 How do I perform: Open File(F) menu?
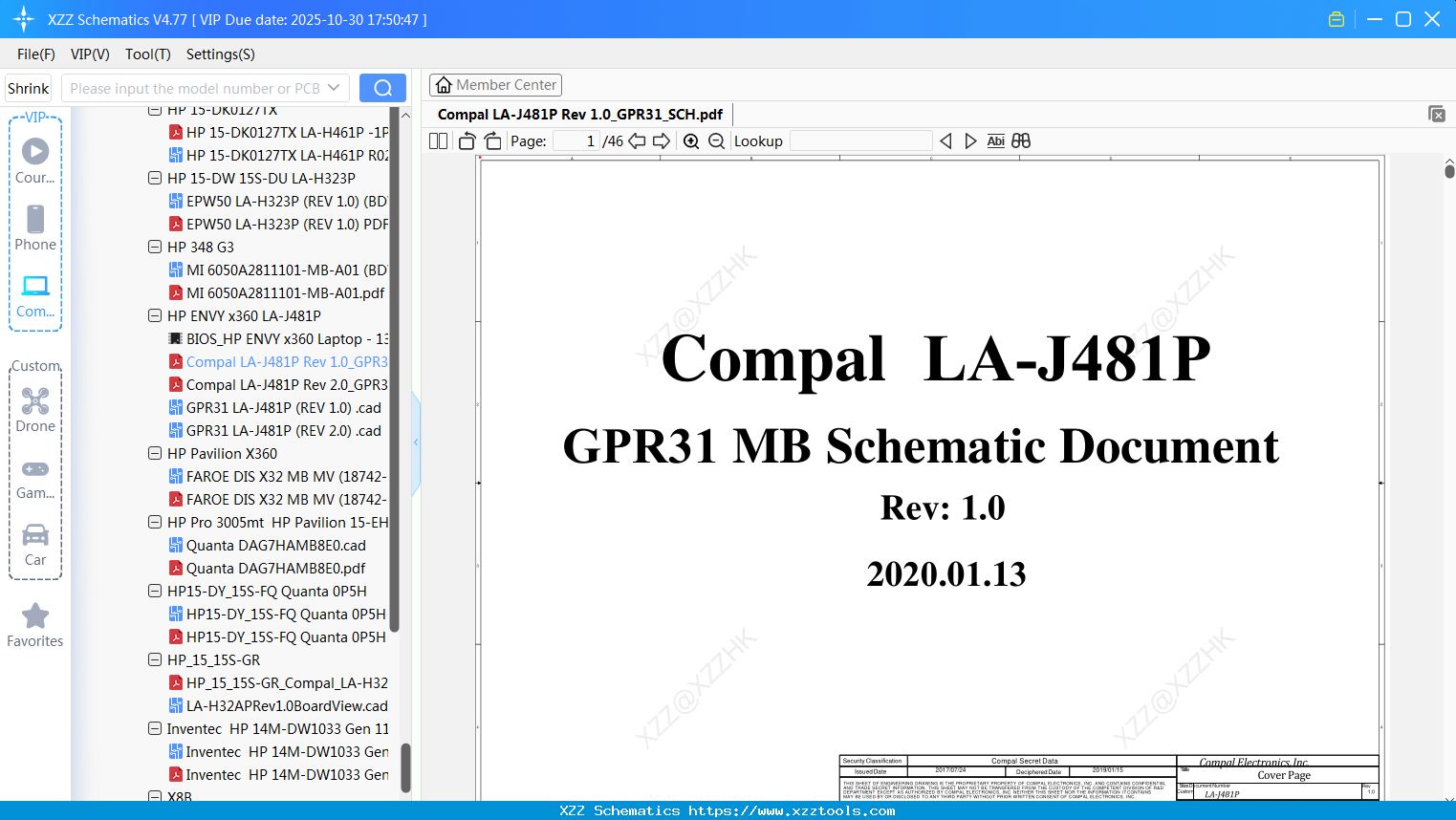(36, 54)
